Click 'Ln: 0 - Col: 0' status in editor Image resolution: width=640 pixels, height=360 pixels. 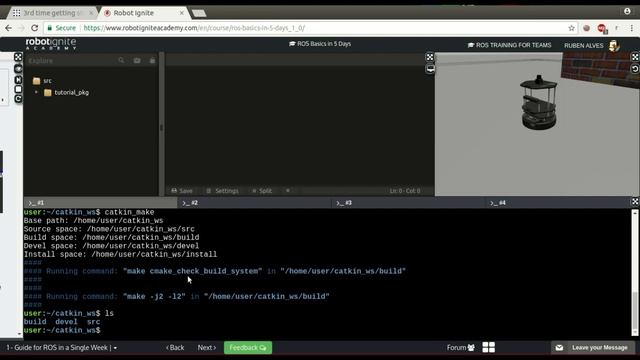click(404, 191)
